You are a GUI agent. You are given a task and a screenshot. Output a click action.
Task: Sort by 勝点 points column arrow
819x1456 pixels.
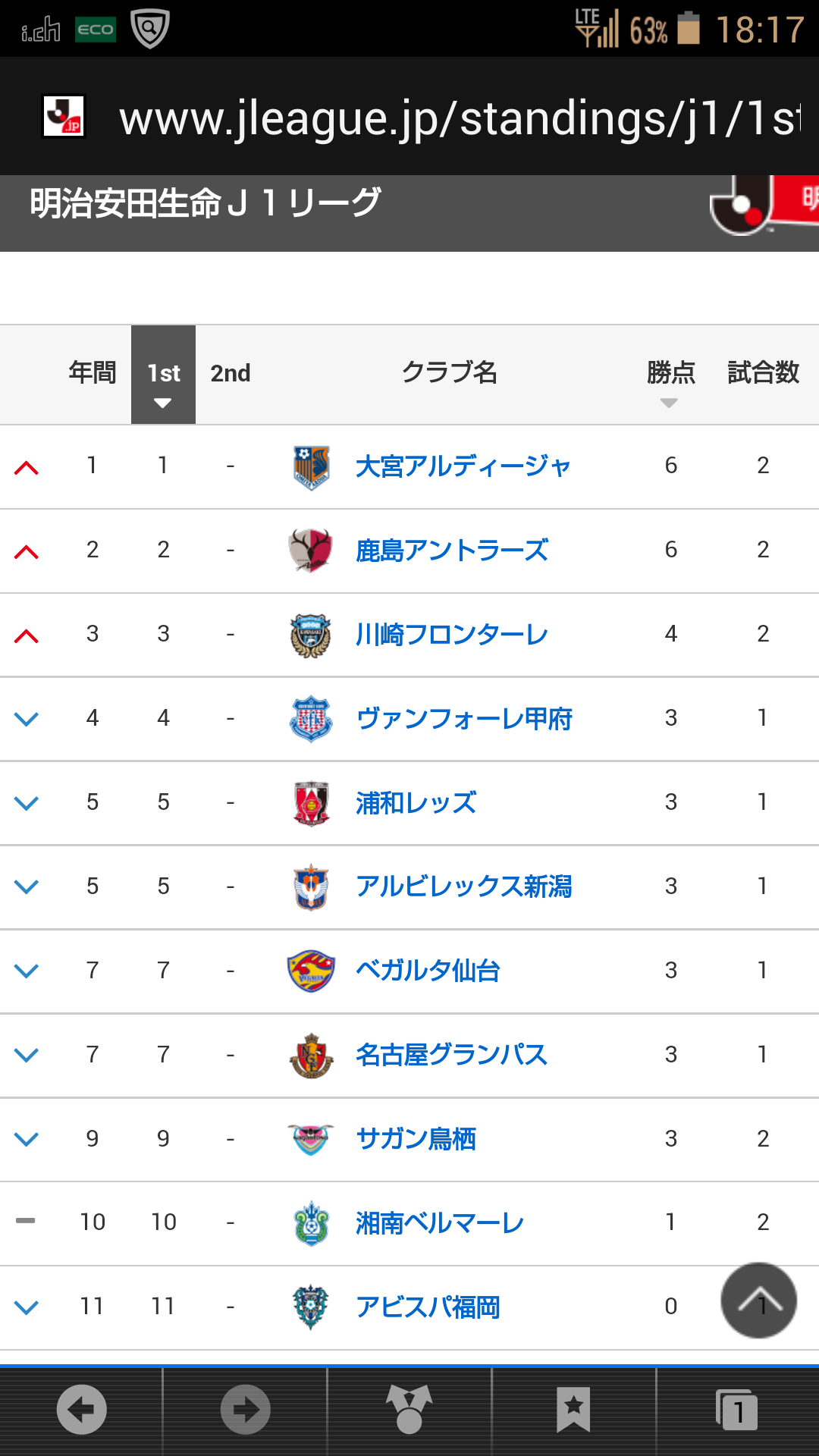[669, 403]
